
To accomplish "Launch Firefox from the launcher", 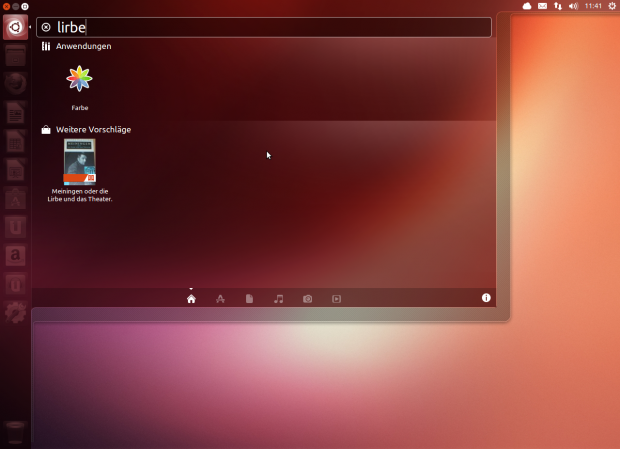I will (15, 83).
